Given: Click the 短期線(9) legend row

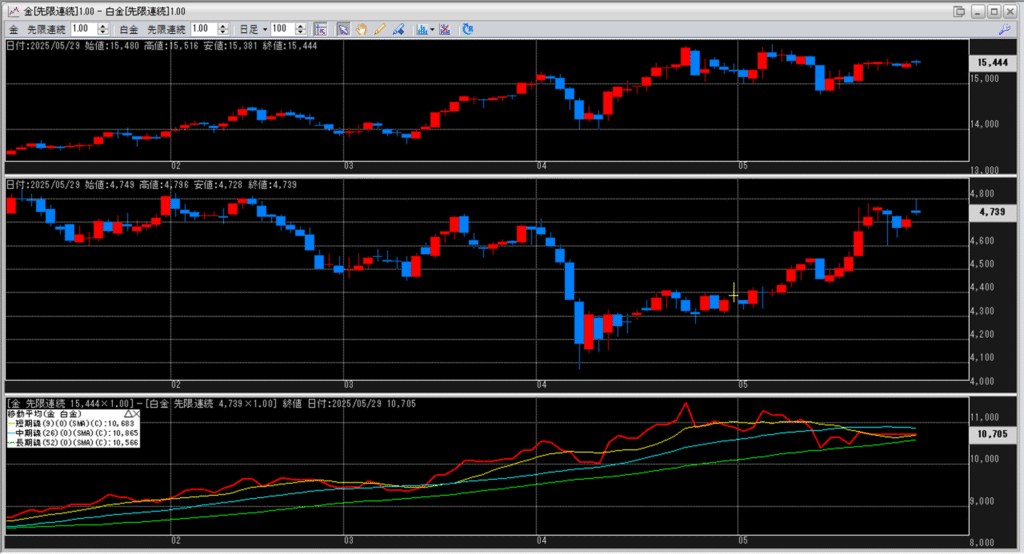Looking at the screenshot, I should (x=73, y=423).
